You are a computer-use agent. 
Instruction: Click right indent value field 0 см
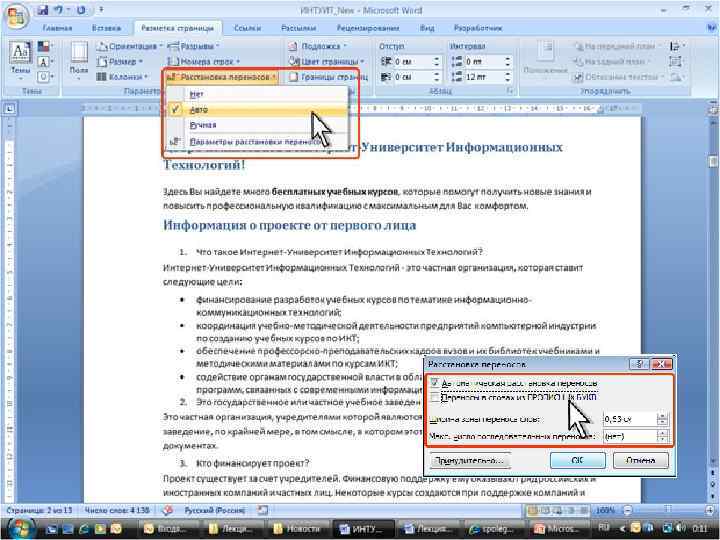(x=412, y=77)
